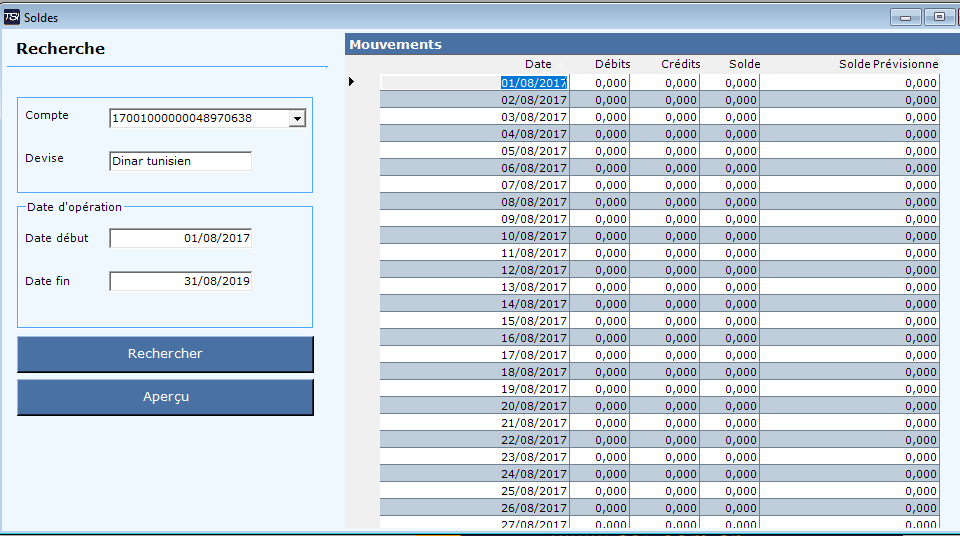Click the Crédits column header
This screenshot has width=960, height=536.
681,64
